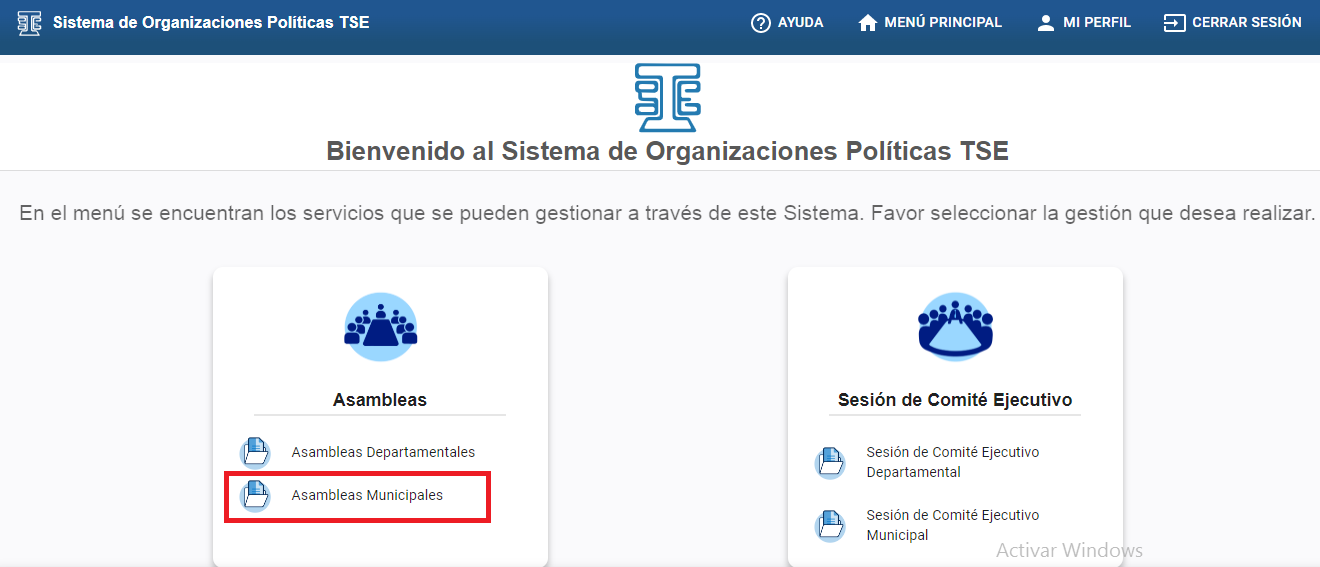The height and width of the screenshot is (567, 1320).
Task: Click the Asambleas meeting table icon
Action: coord(380,327)
